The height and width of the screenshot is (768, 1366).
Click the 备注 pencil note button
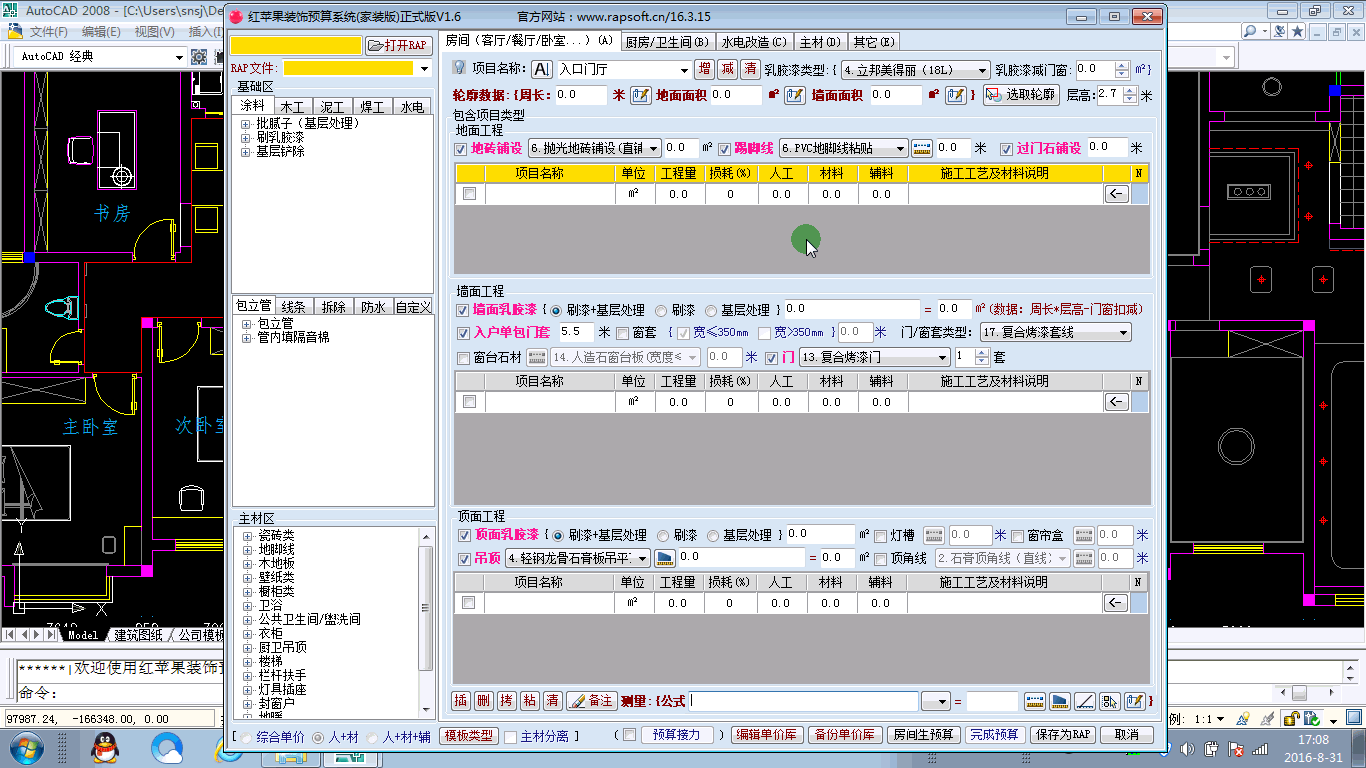click(591, 701)
